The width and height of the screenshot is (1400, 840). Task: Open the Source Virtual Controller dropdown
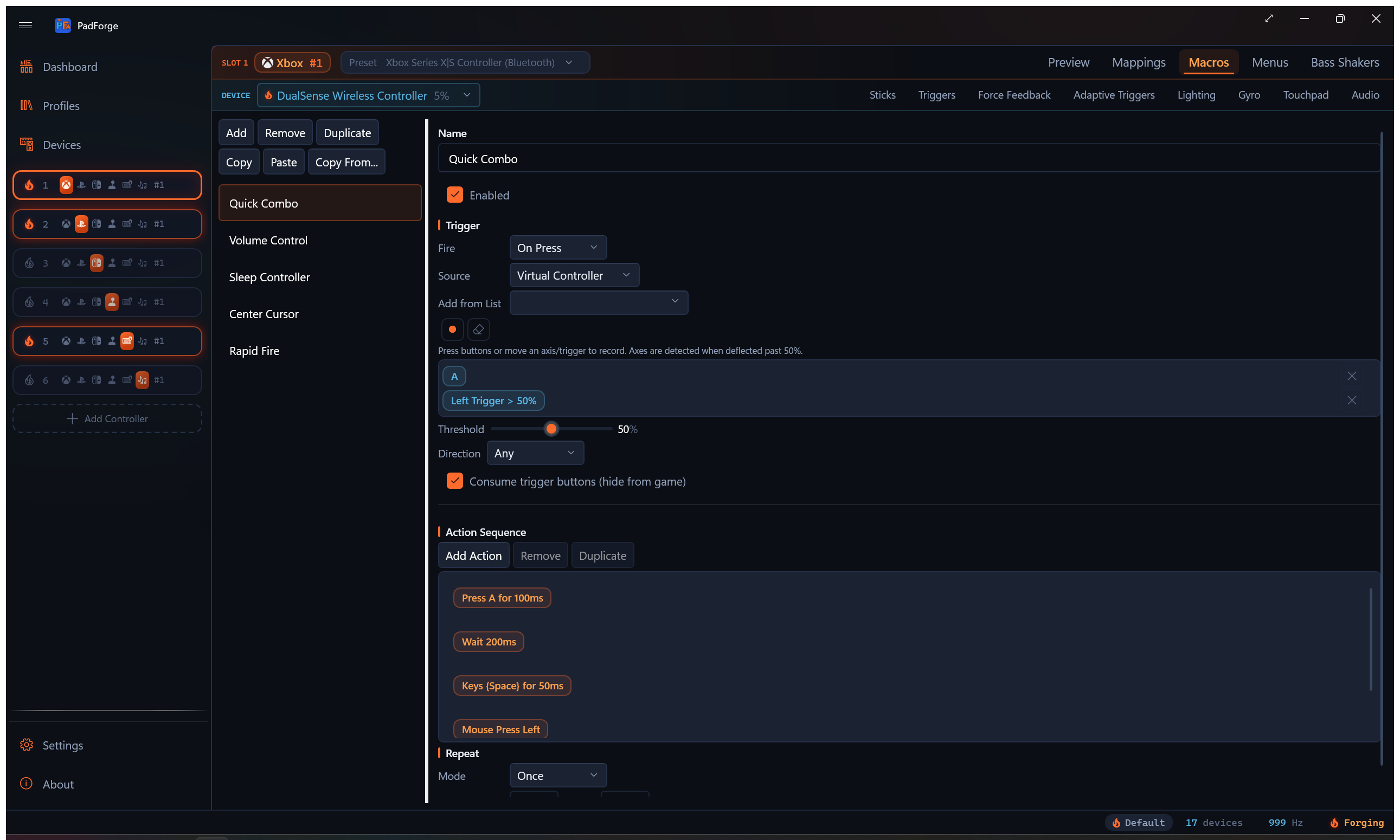(574, 276)
